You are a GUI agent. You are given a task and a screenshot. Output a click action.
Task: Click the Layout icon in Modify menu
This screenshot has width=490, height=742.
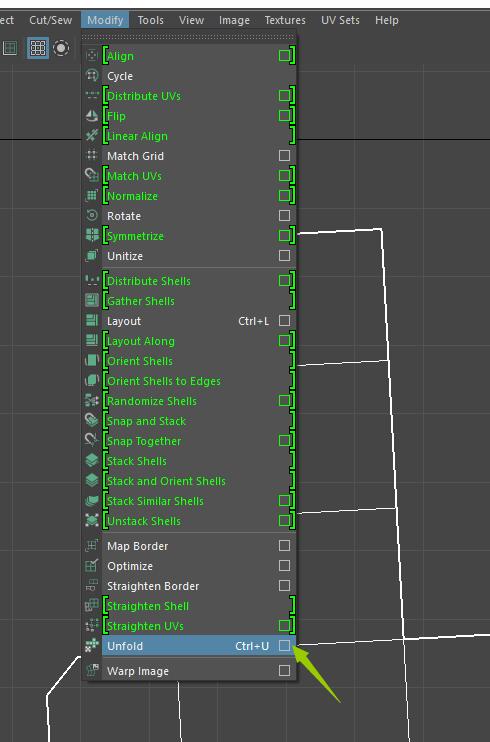(92, 321)
